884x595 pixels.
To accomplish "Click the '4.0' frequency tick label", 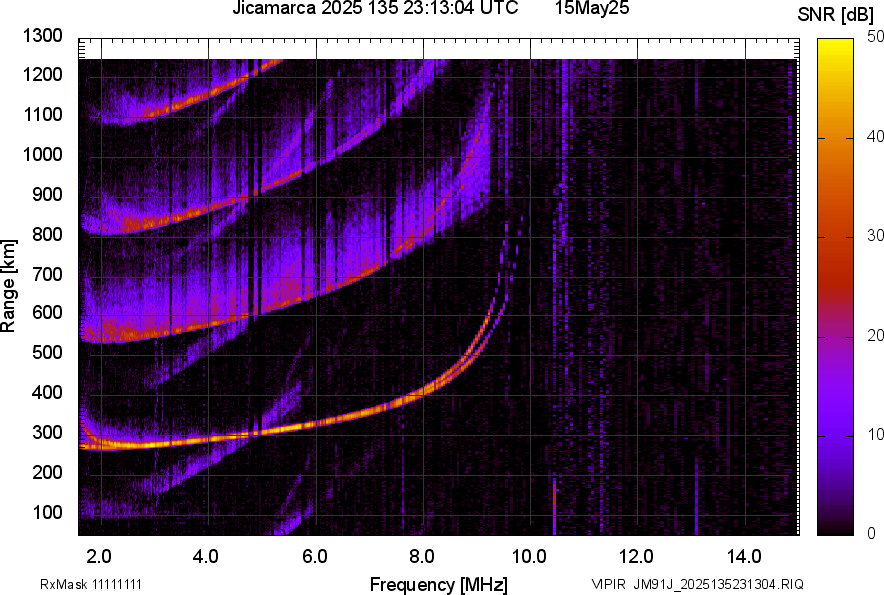I will click(x=206, y=557).
